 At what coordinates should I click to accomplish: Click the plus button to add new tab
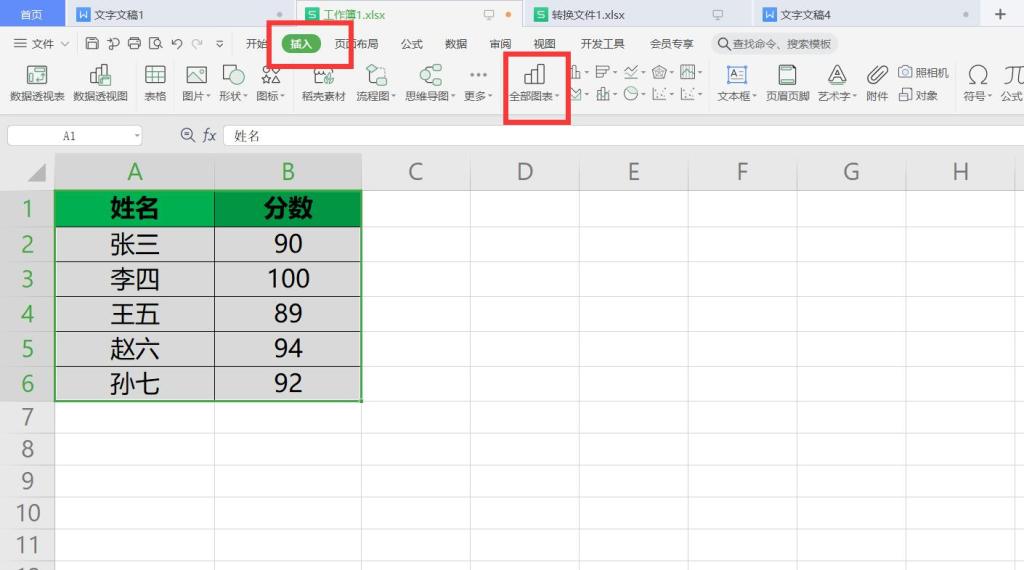1000,14
